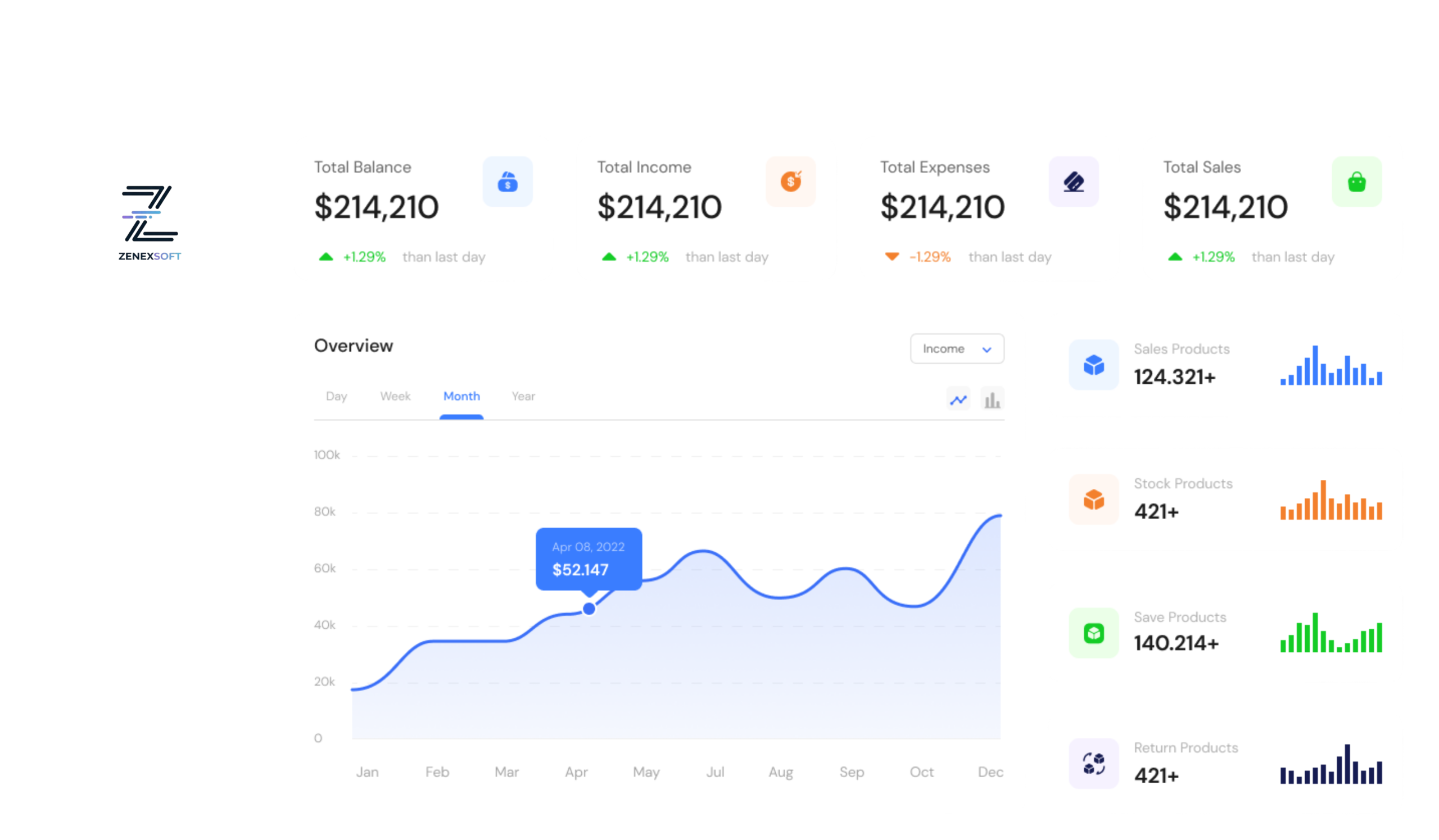Image resolution: width=1439 pixels, height=840 pixels.
Task: Click the Apr 08 data point marker
Action: 589,609
